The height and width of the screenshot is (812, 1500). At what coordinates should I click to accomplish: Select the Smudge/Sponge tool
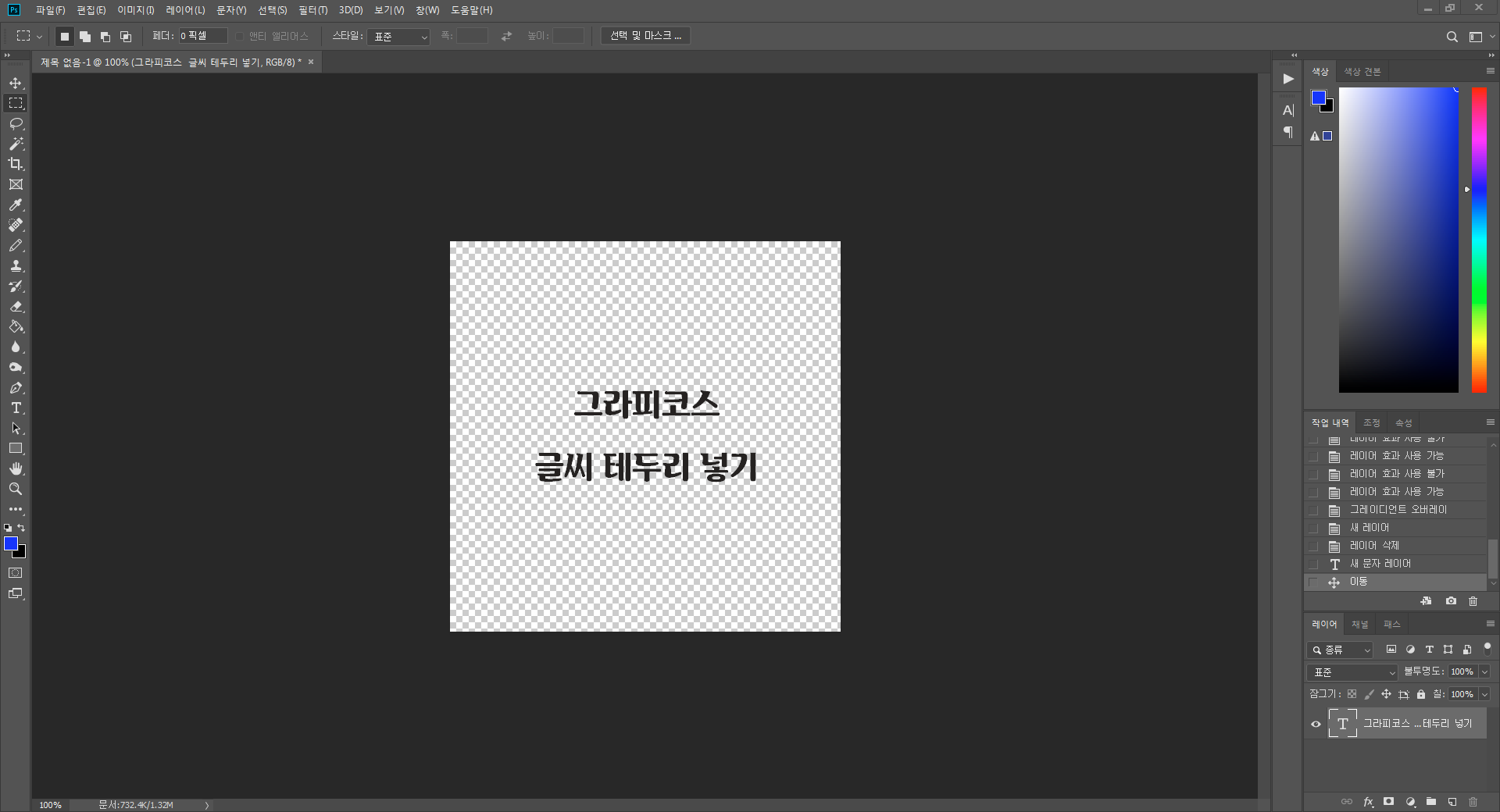point(16,367)
